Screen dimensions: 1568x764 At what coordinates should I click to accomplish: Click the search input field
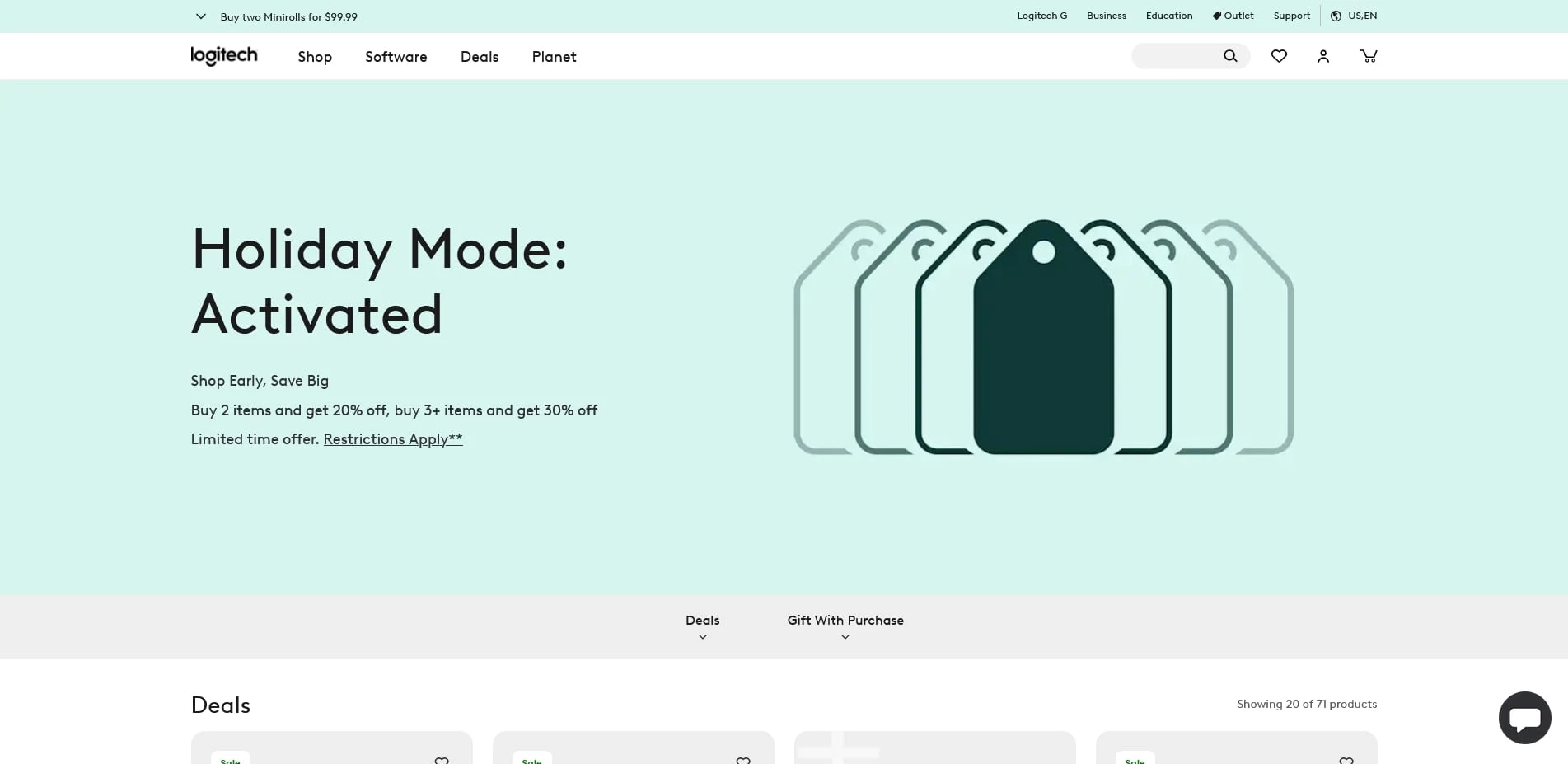[x=1177, y=56]
